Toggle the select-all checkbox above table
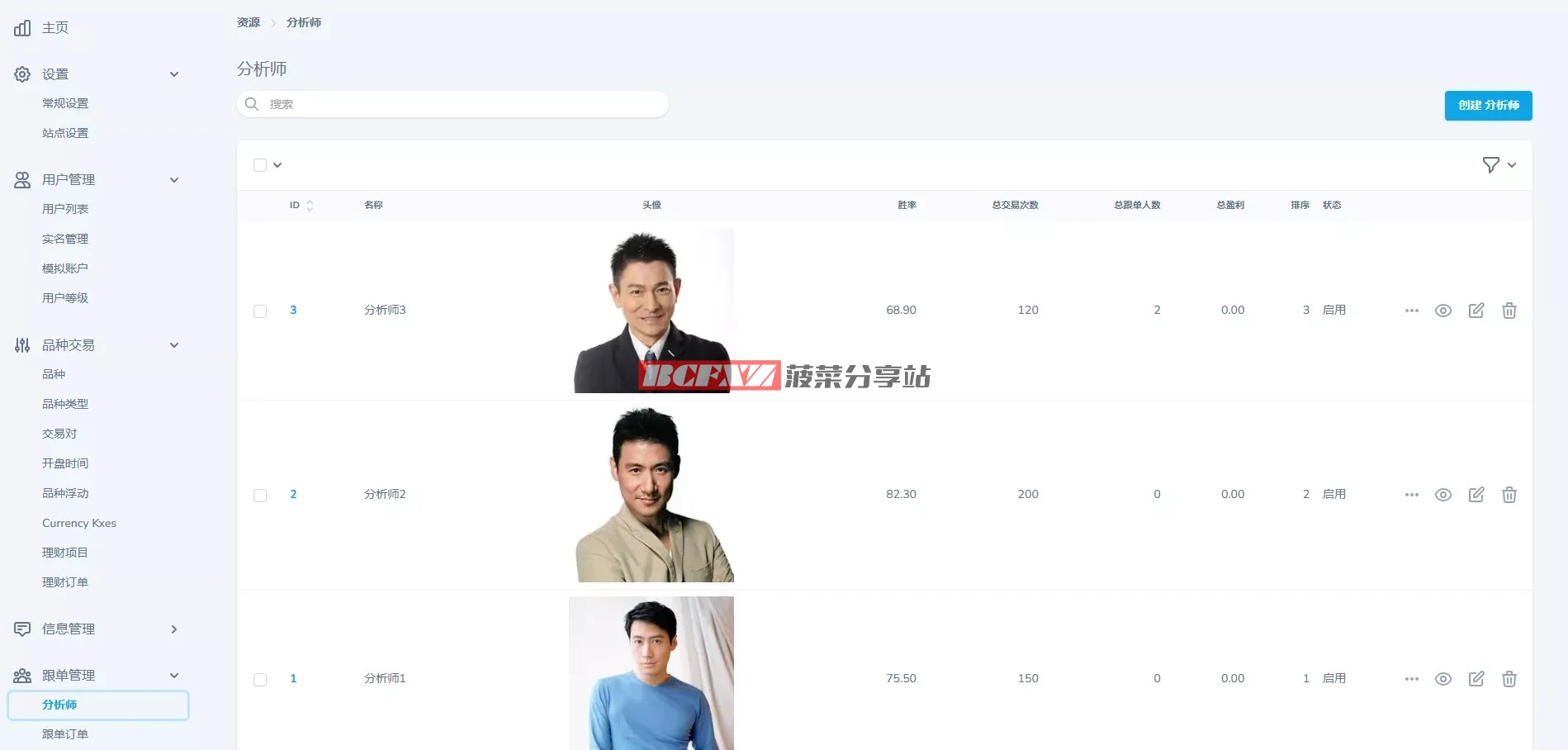1568x750 pixels. (260, 165)
